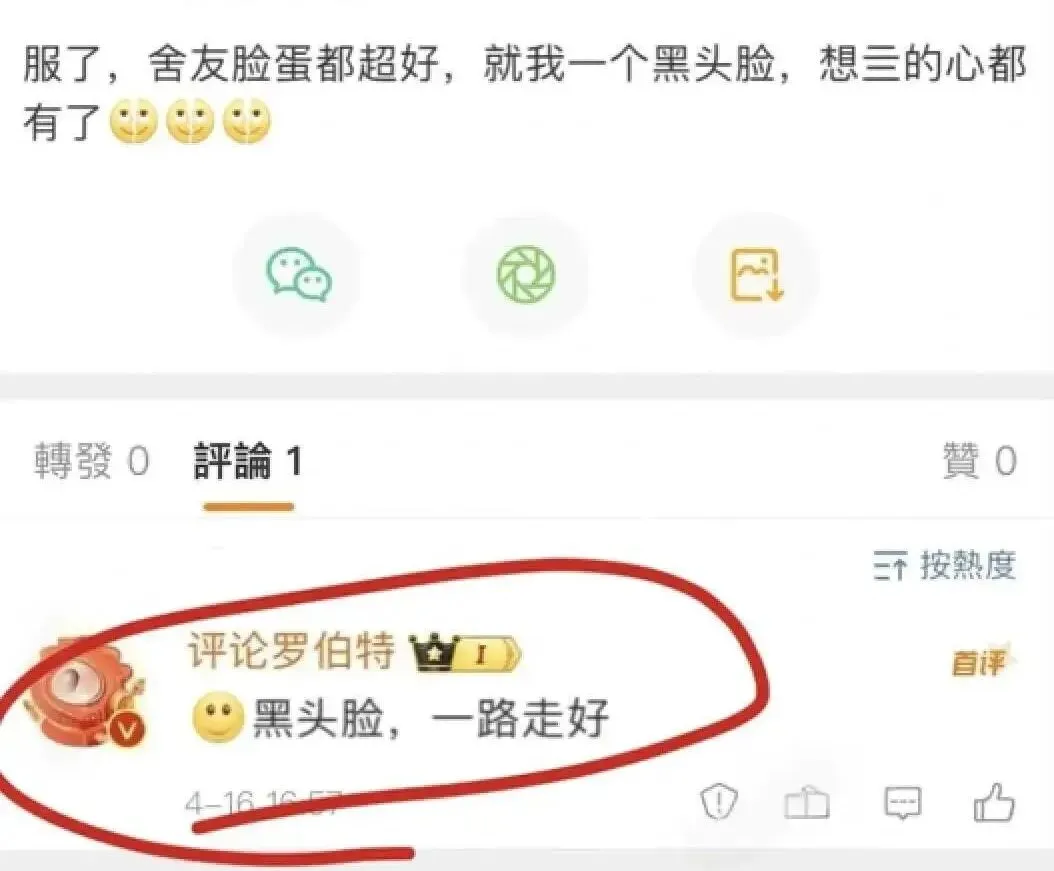
Task: Report the comment with the shield icon
Action: 719,801
